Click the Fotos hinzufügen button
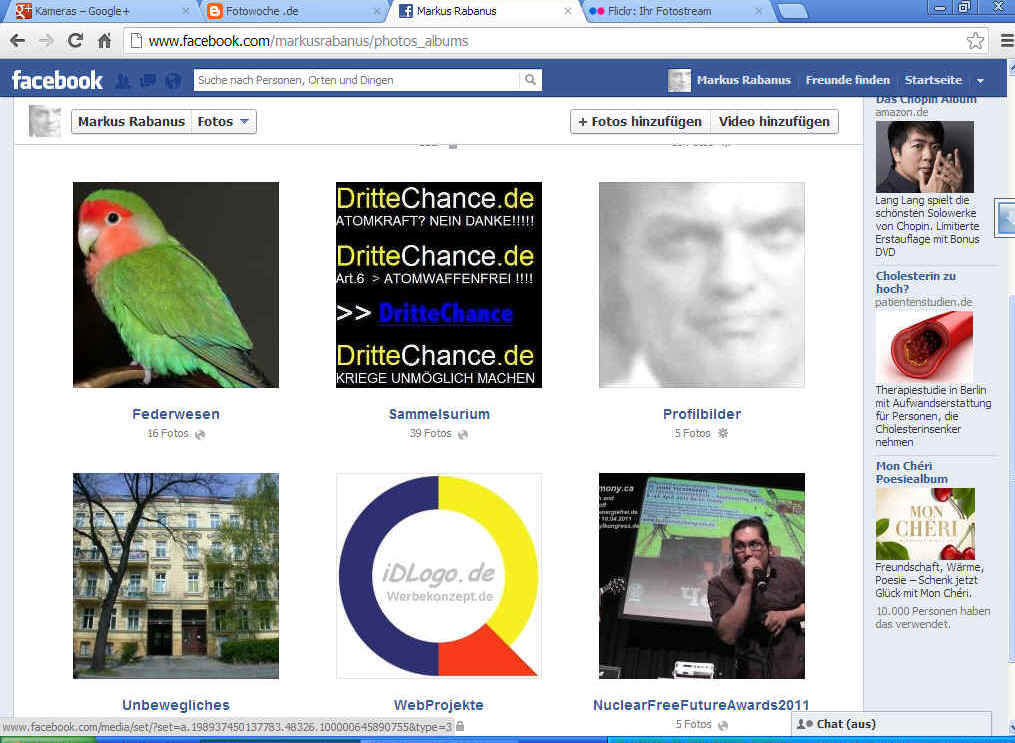This screenshot has height=743, width=1015. tap(640, 122)
